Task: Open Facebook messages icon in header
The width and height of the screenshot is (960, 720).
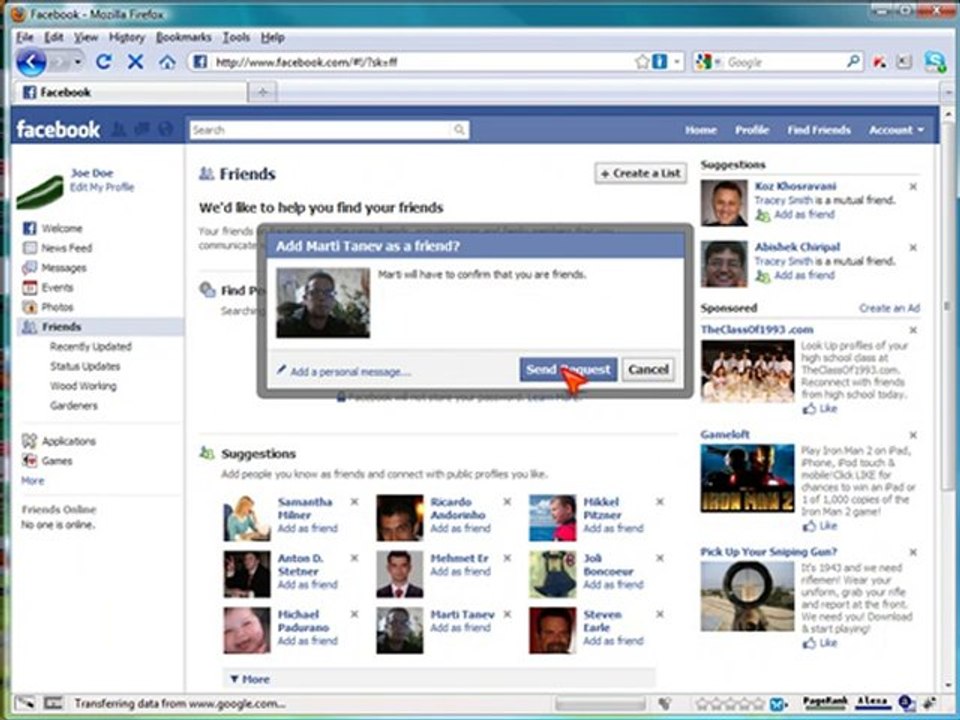Action: click(x=142, y=129)
